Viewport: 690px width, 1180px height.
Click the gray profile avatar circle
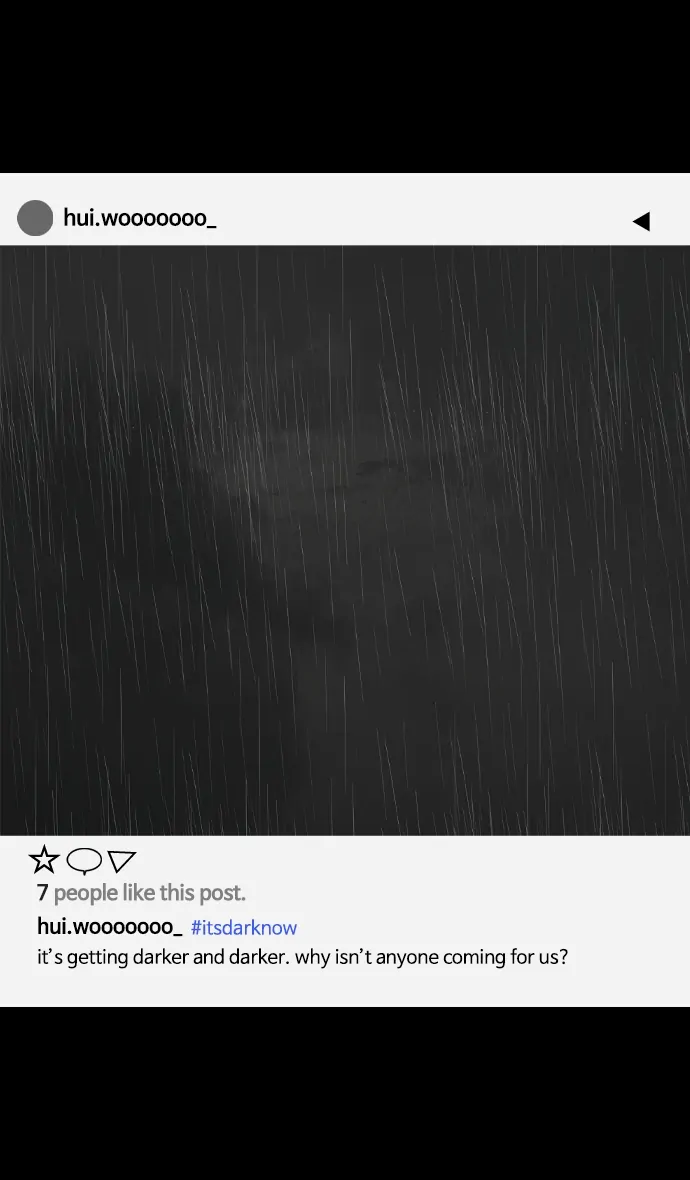pyautogui.click(x=35, y=218)
